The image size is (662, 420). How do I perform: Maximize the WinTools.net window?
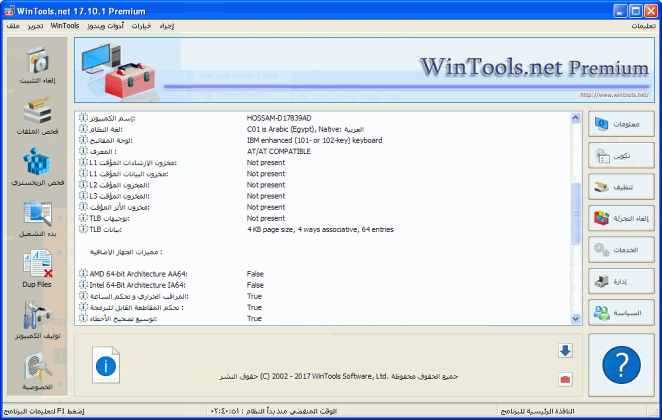click(x=635, y=11)
